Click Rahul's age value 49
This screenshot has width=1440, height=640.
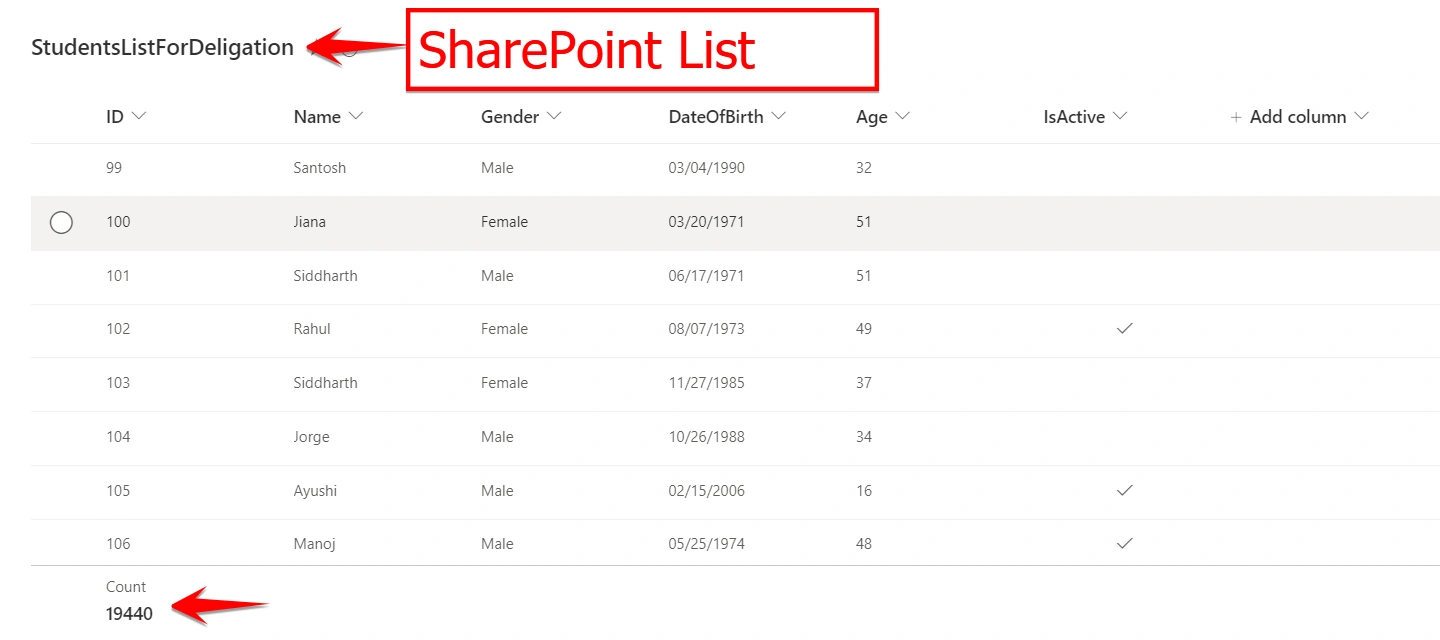pos(864,329)
